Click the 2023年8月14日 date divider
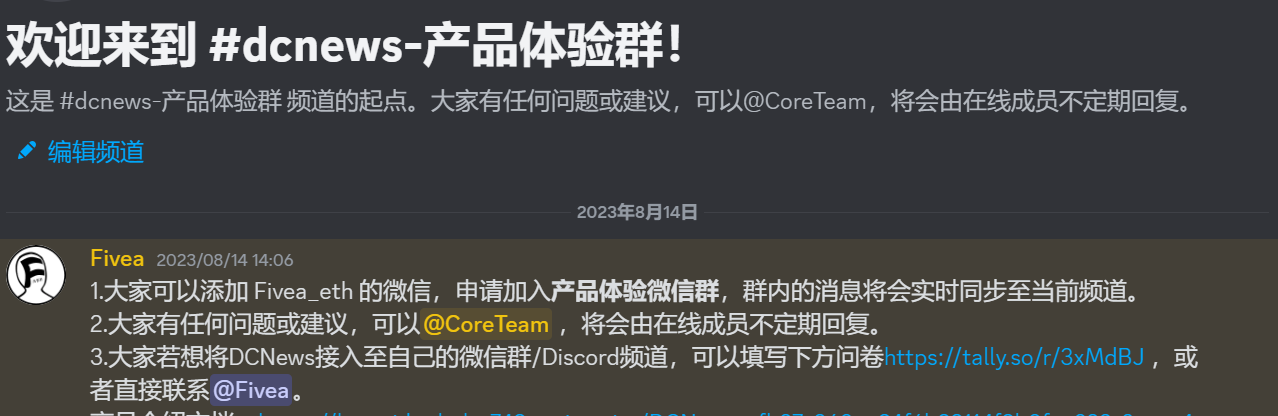 637,212
